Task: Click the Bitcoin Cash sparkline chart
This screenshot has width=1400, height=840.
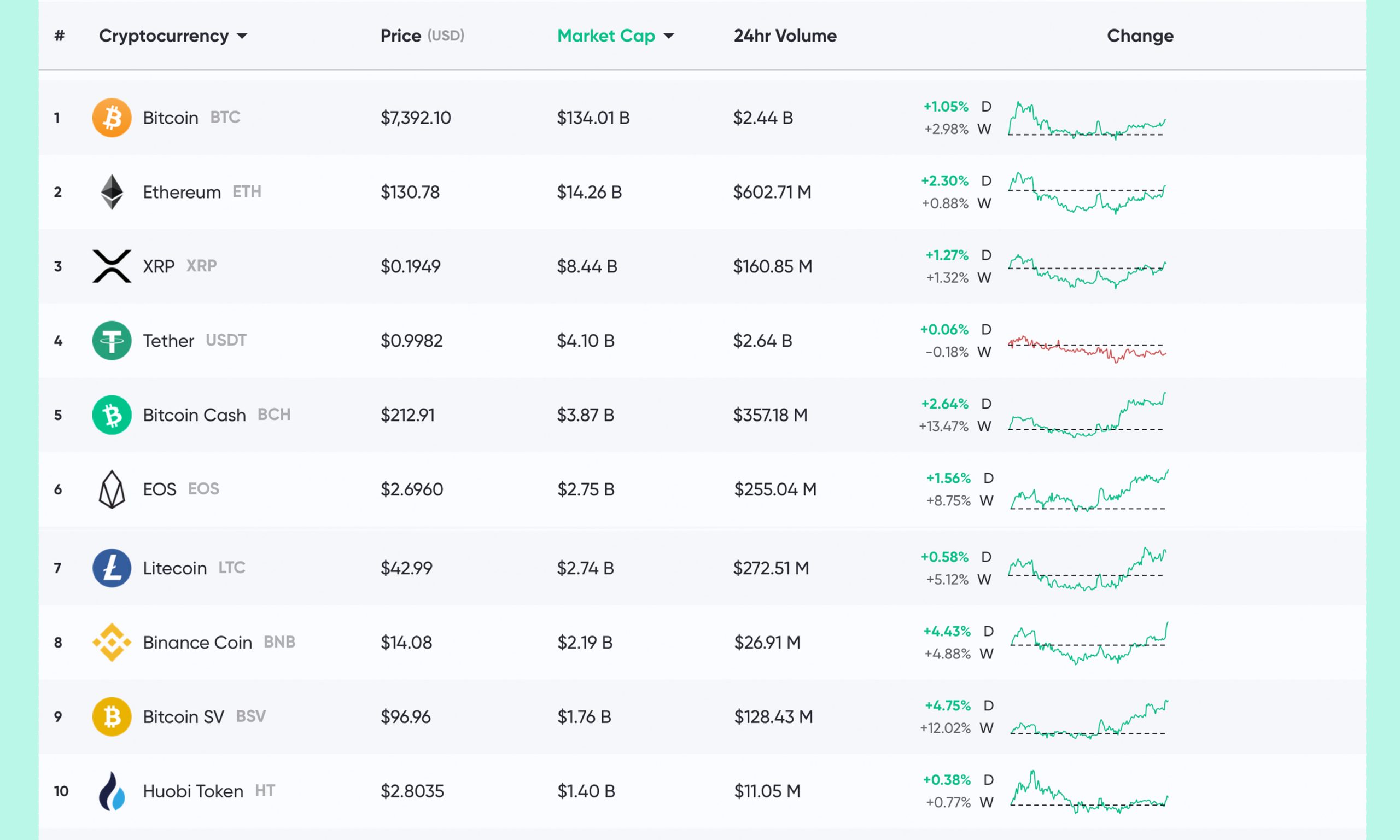Action: [1087, 415]
